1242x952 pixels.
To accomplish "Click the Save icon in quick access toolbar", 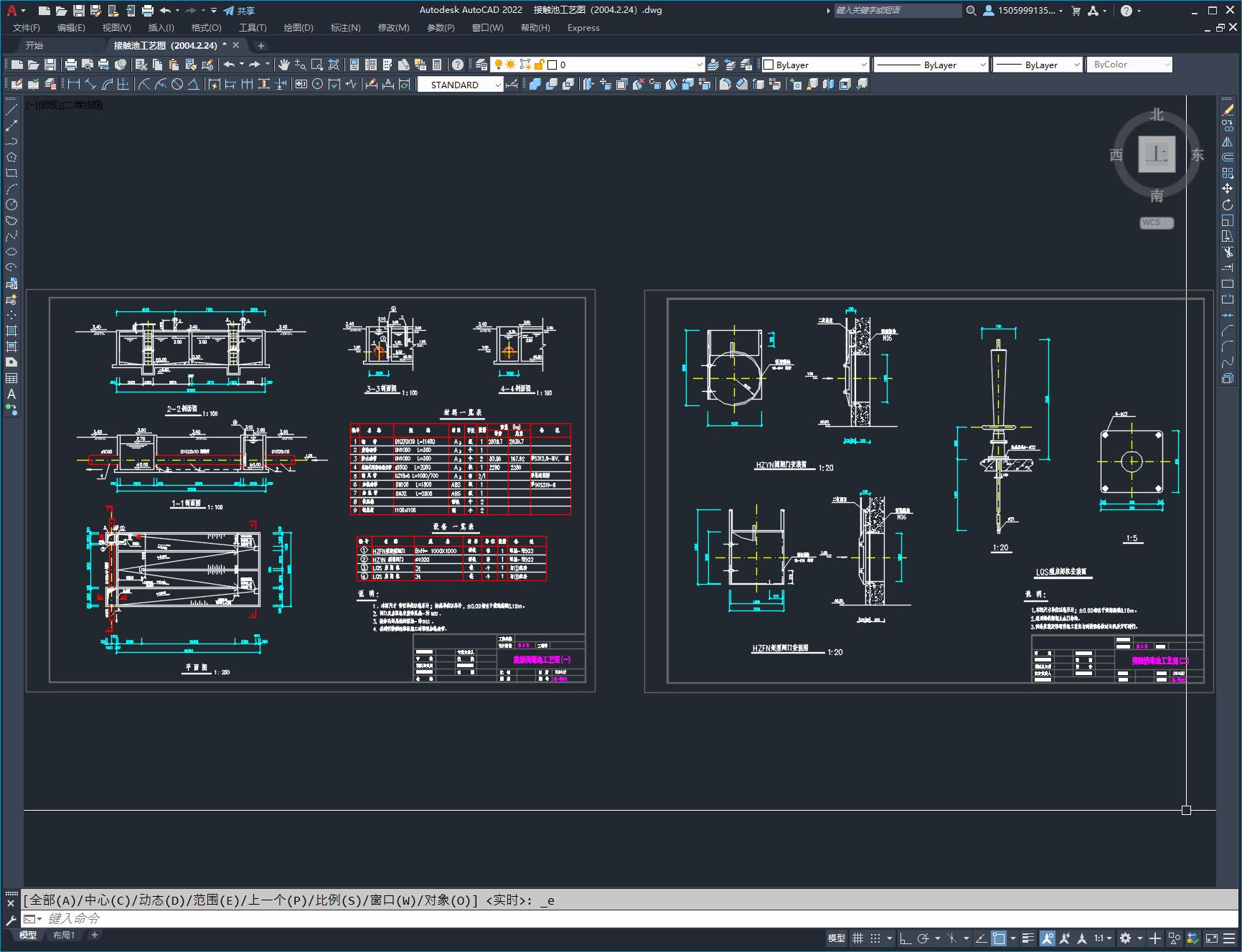I will (x=79, y=10).
